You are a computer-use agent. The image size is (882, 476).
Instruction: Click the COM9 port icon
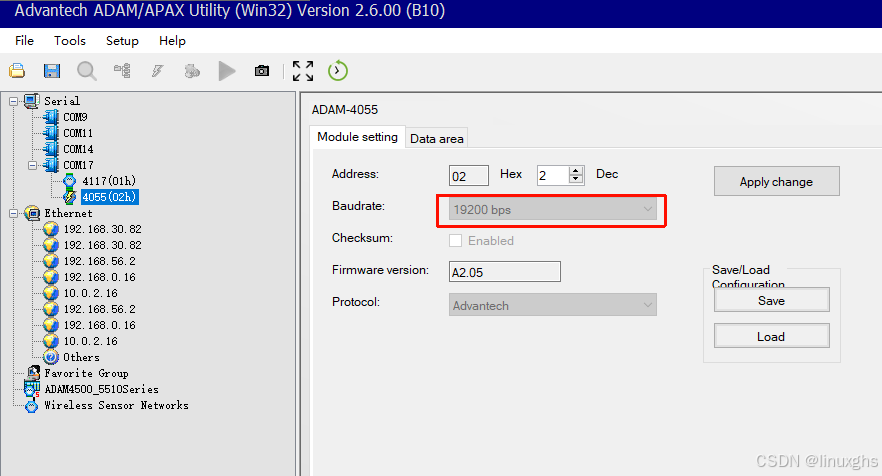[51, 117]
